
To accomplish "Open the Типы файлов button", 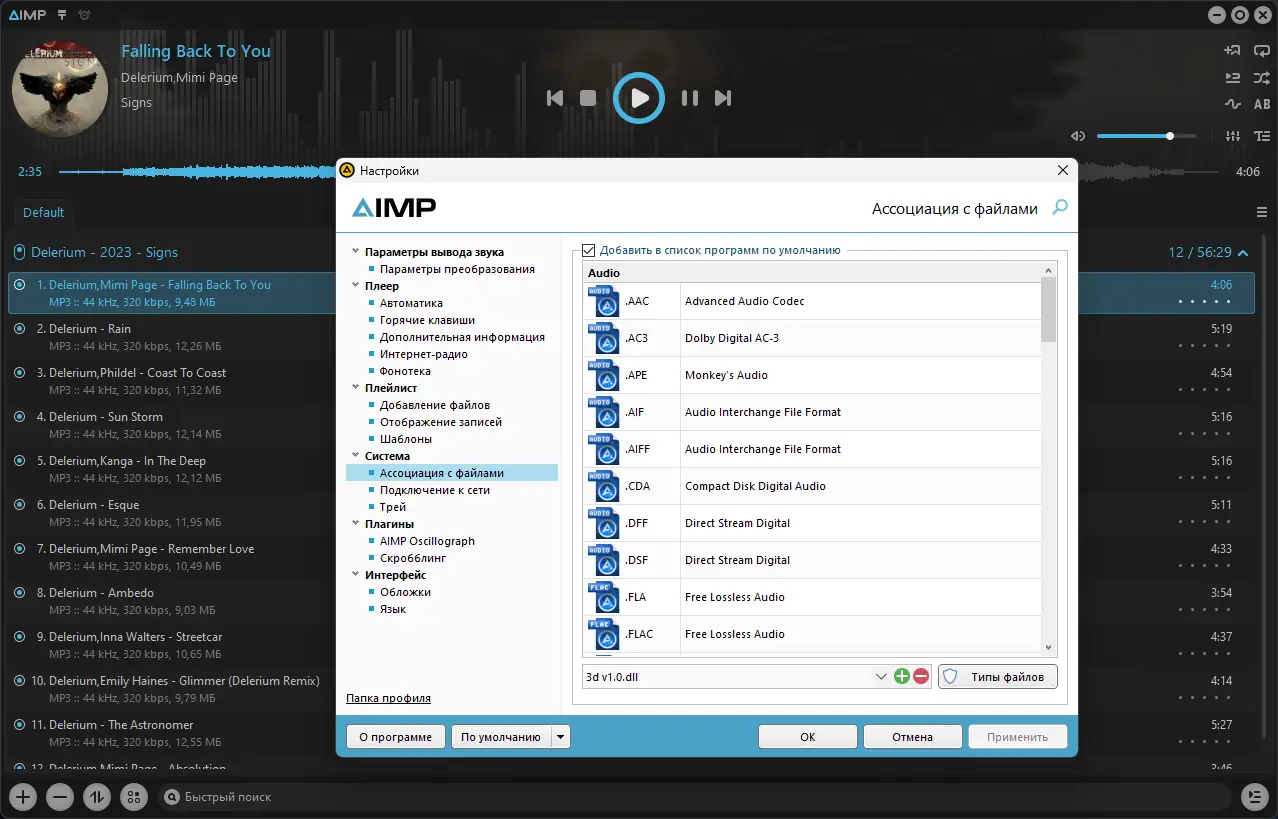I will (x=998, y=677).
